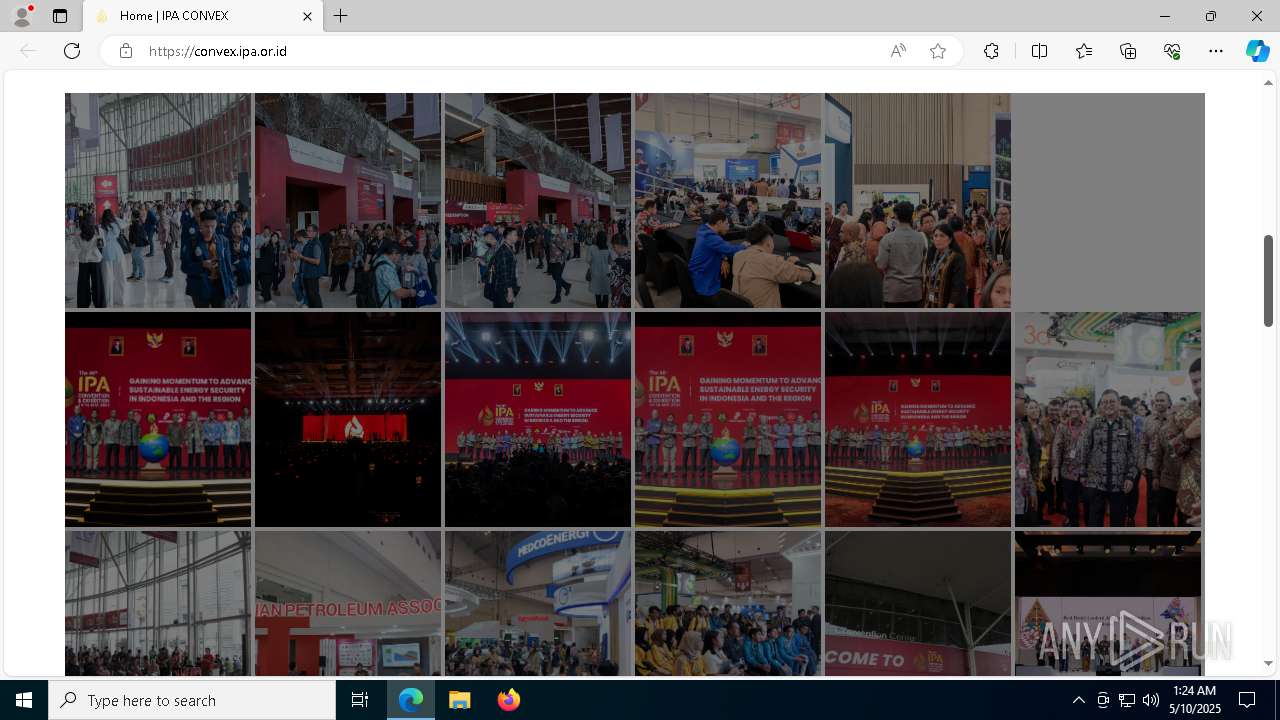Screen dimensions: 1280x720
Task: Close the Home | IPA CONVEX tab
Action: tap(307, 16)
